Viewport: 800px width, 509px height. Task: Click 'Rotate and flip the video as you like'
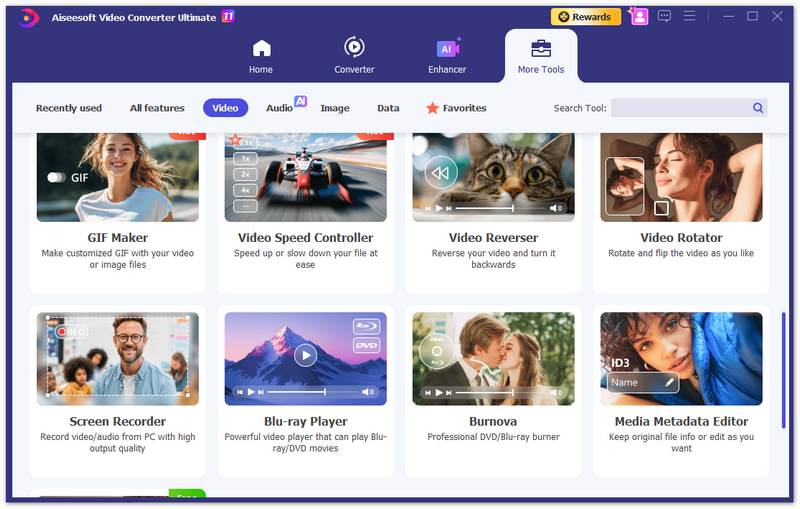coord(681,253)
